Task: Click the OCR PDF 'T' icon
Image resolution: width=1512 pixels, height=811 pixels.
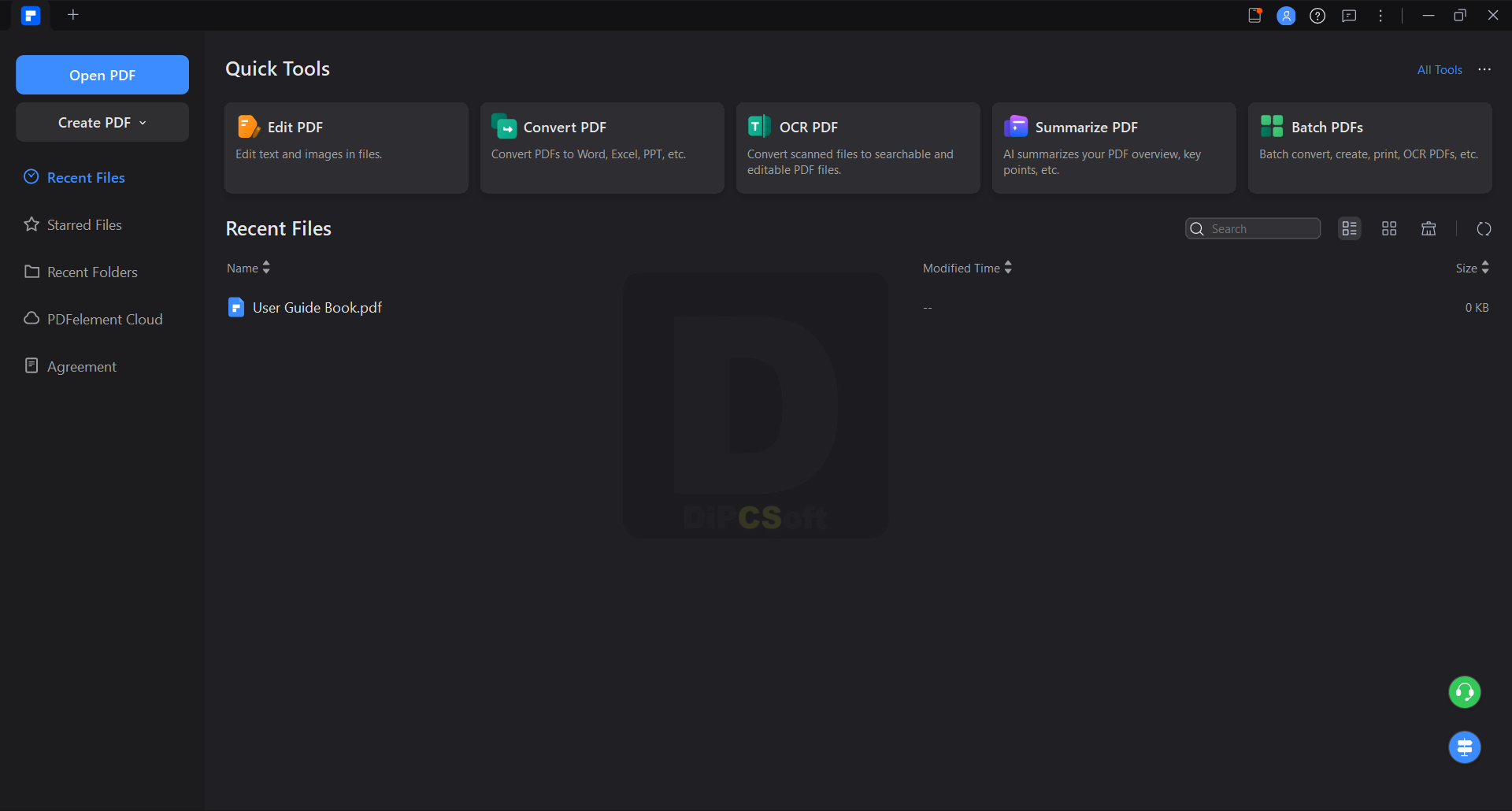Action: (759, 126)
